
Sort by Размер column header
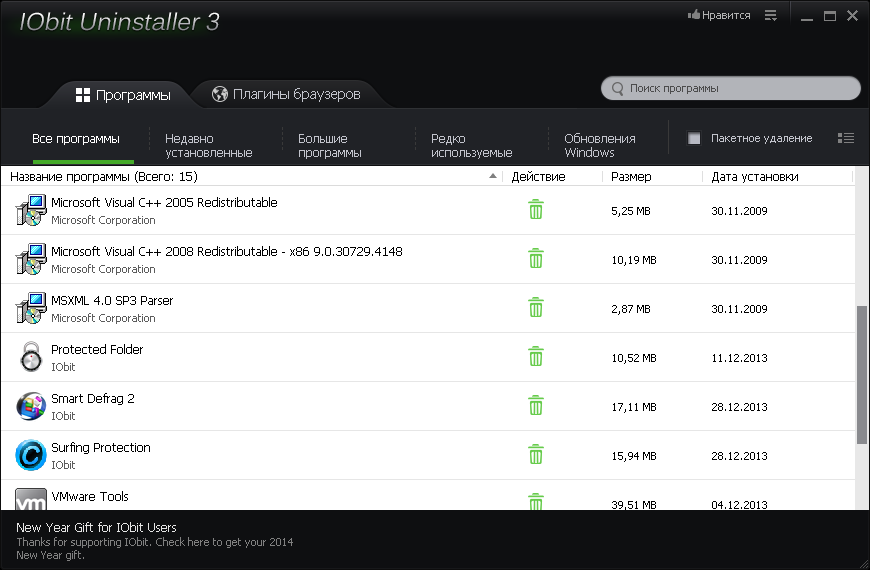tap(631, 176)
